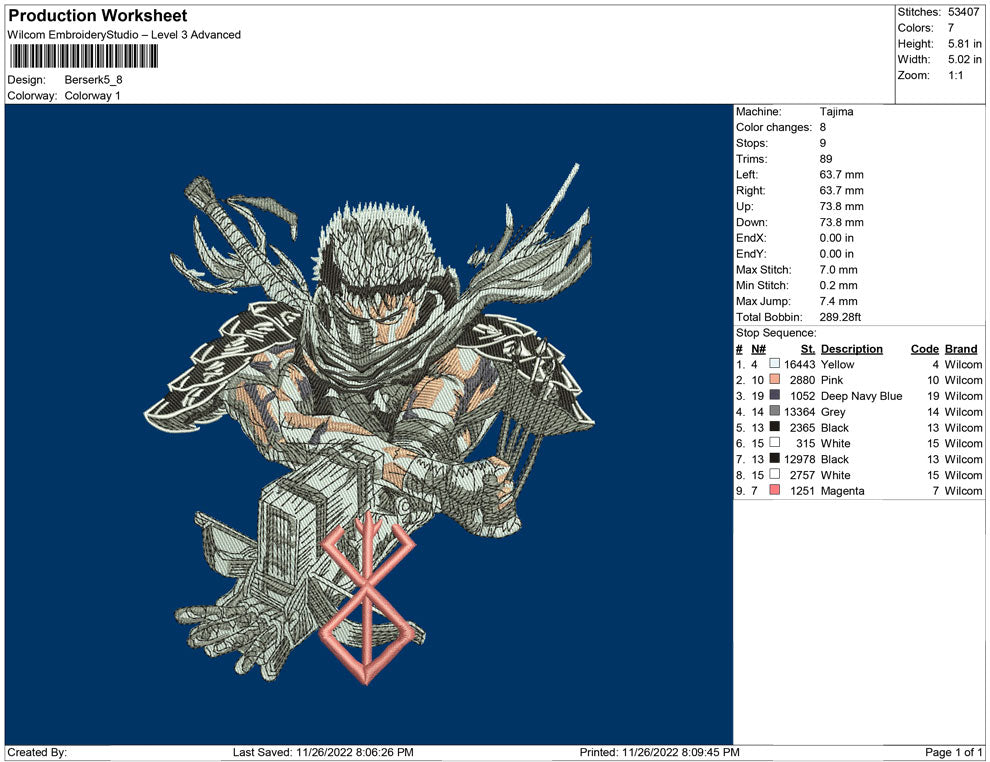Viewport: 990px width, 762px height.
Task: Click the Deep Navy Blue thread swatch
Action: pos(775,396)
